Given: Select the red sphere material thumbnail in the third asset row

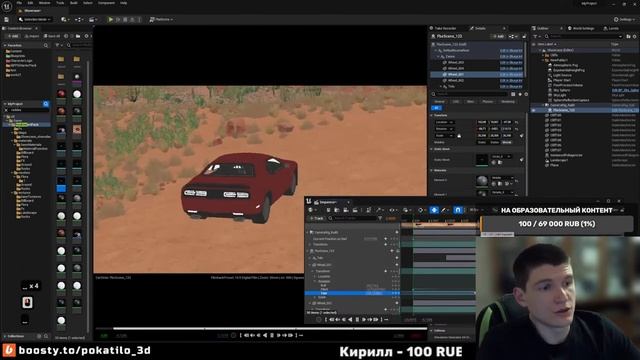Looking at the screenshot, I should pyautogui.click(x=61, y=94).
